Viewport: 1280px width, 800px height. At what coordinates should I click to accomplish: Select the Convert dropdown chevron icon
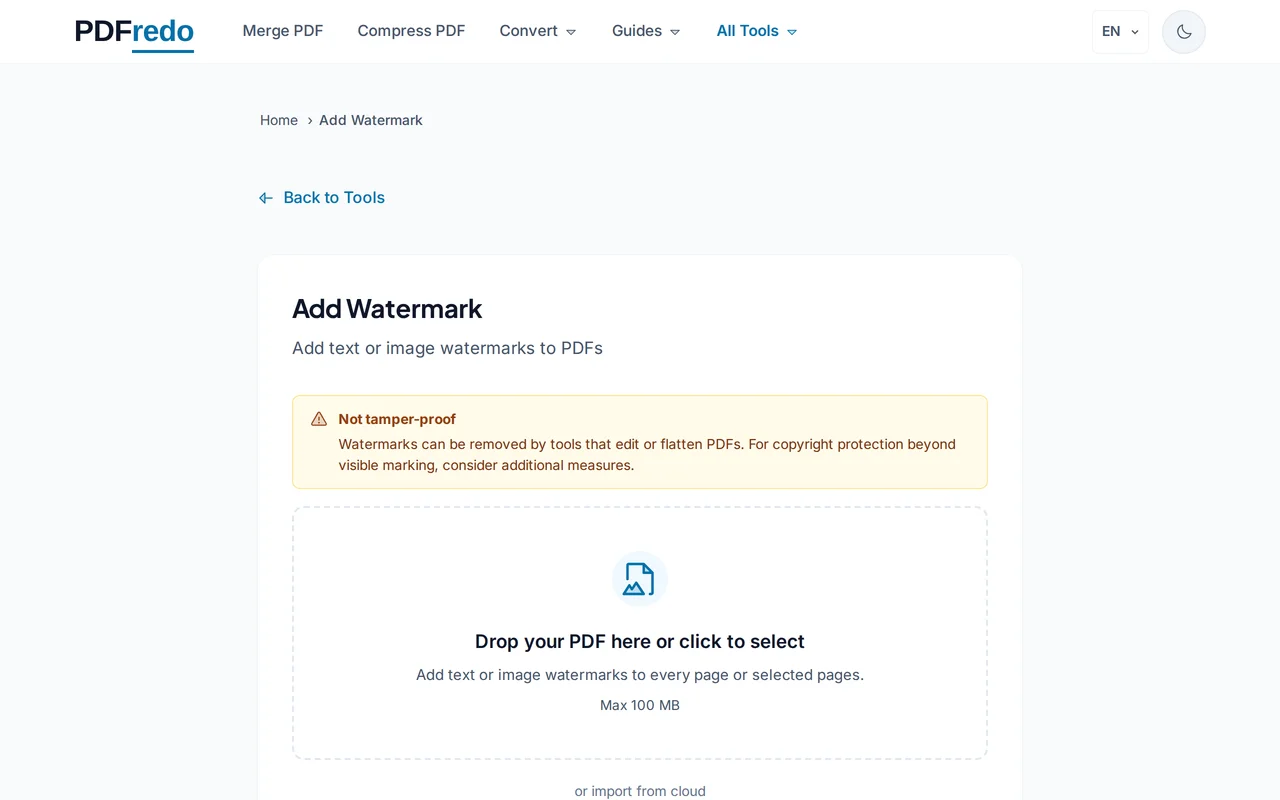pos(571,31)
